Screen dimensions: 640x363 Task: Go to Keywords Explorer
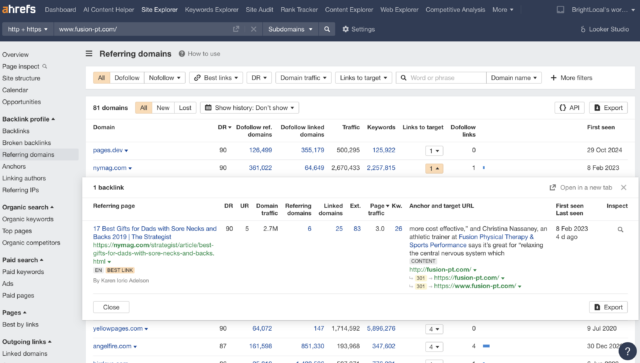[211, 9]
